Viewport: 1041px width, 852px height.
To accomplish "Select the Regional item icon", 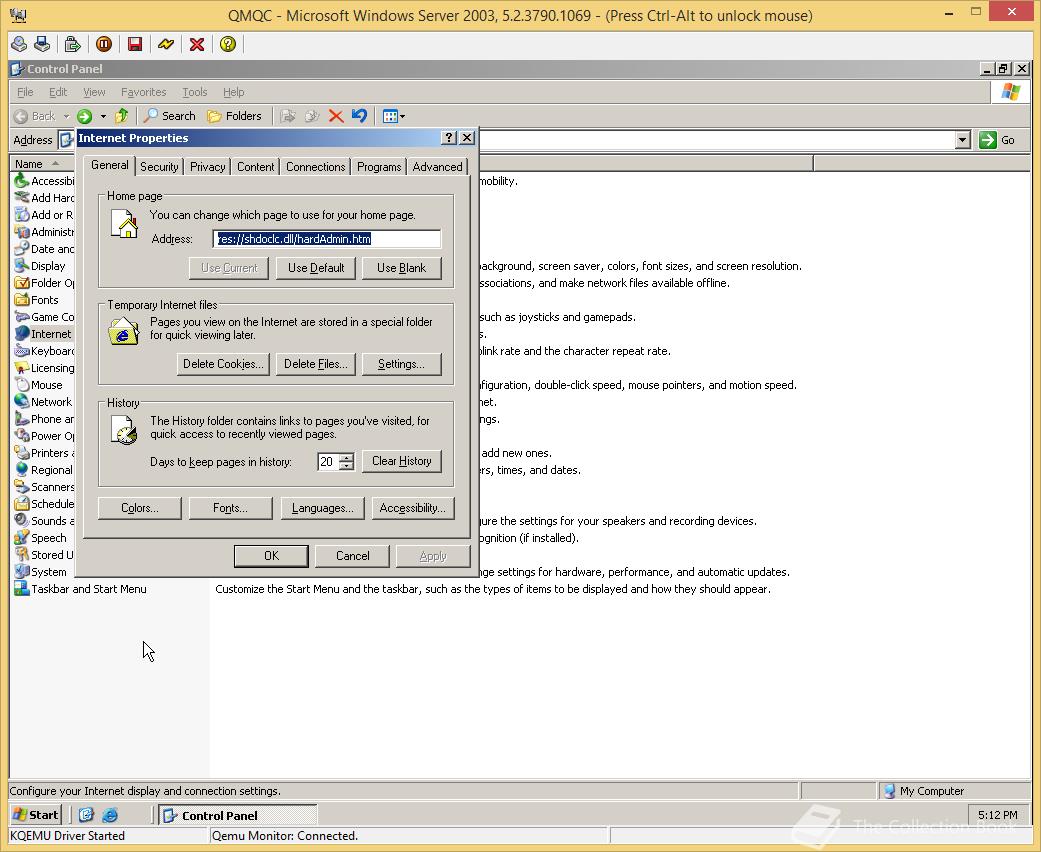I will point(21,469).
